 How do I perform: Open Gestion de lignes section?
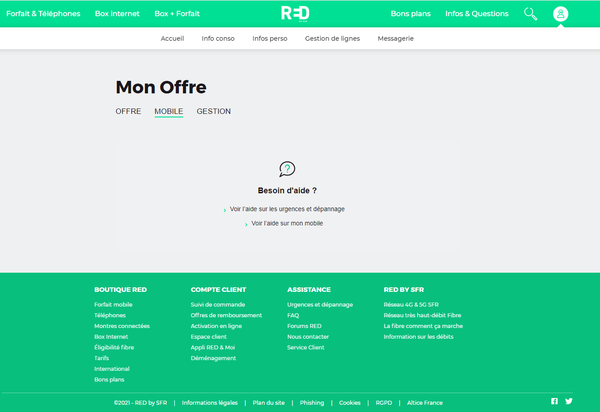(x=333, y=38)
